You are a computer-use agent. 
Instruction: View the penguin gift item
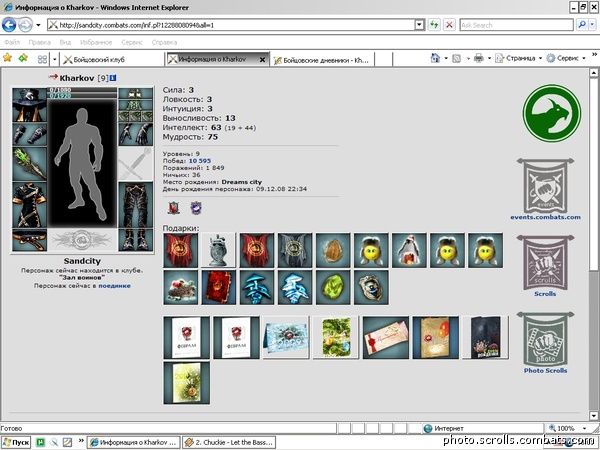pos(409,250)
